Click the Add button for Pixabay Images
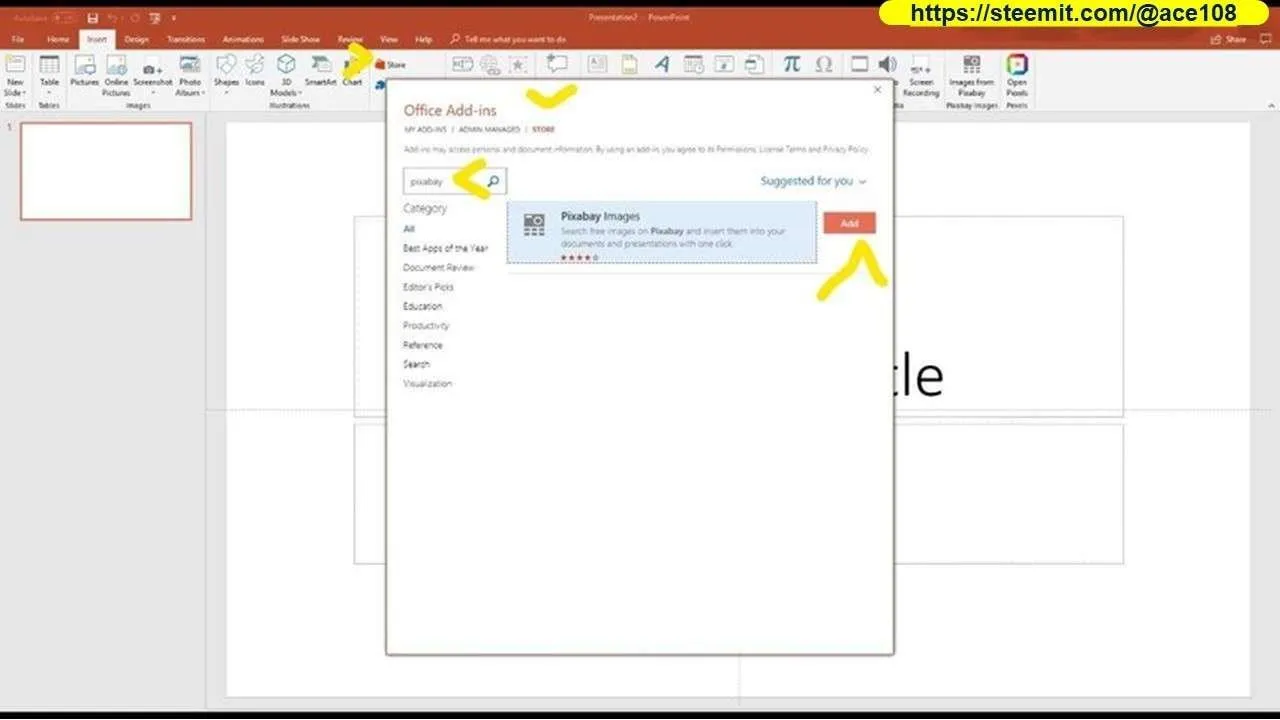The image size is (1280, 720). coord(849,223)
